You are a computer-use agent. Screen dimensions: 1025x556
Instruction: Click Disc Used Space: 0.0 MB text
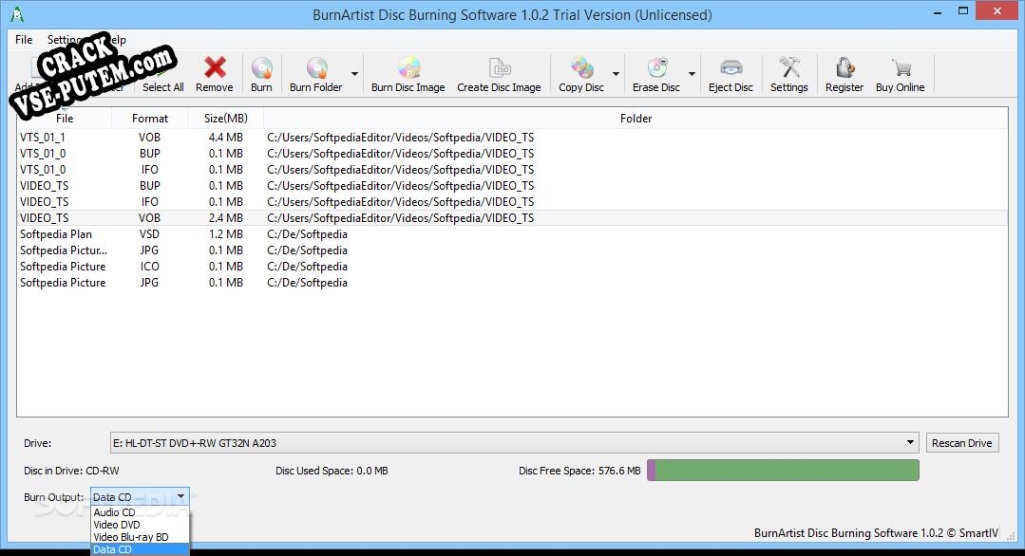331,470
